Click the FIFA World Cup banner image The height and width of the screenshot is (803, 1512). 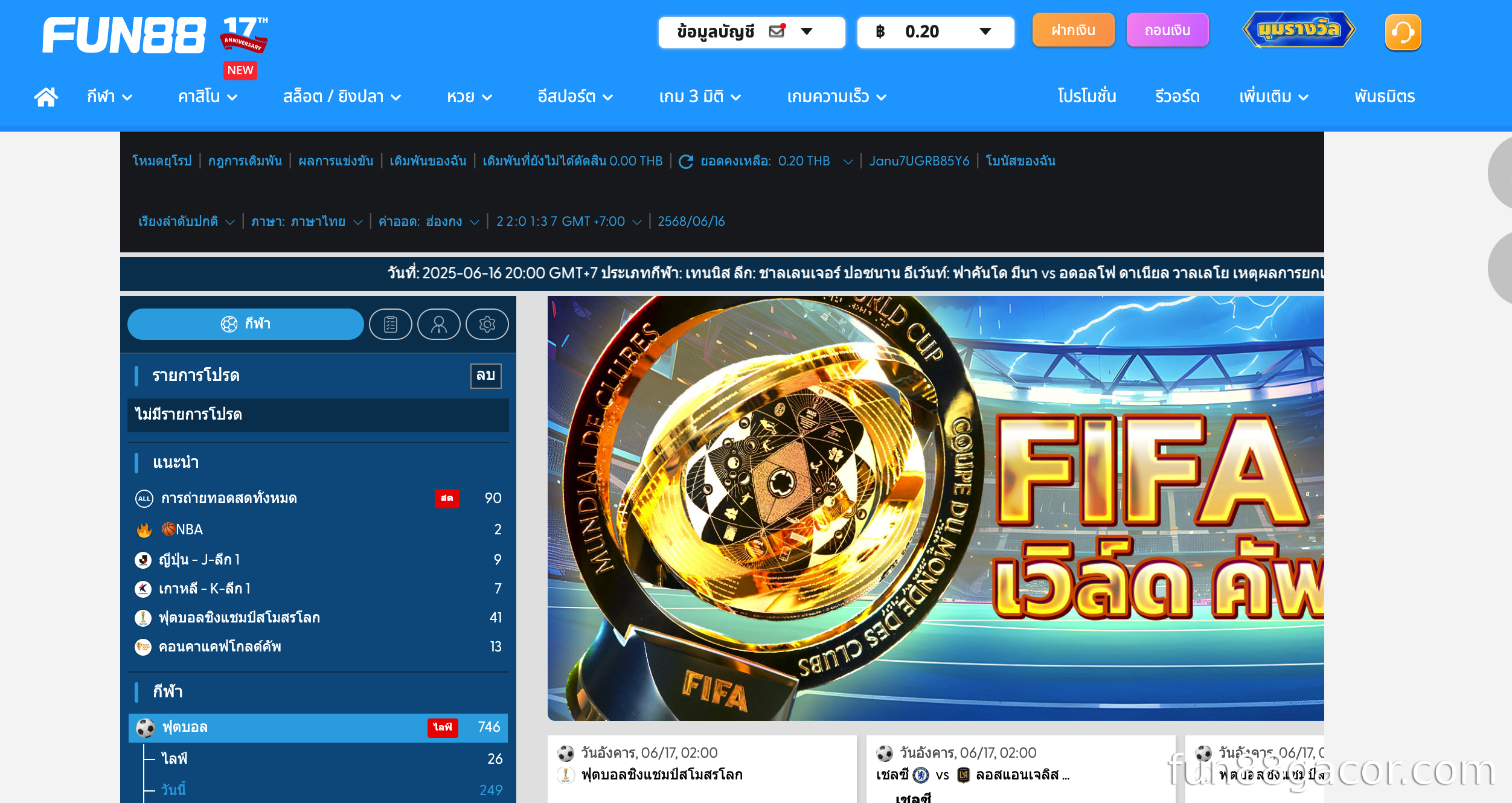click(x=935, y=508)
